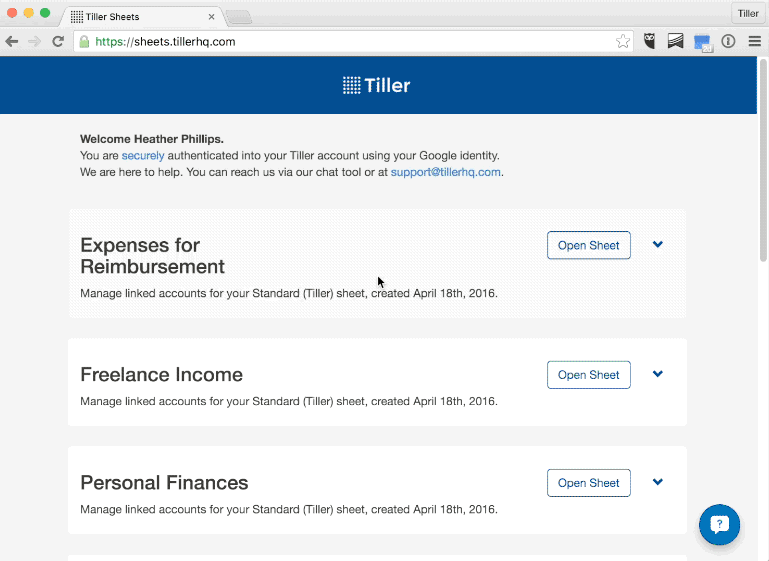Open Sheet for Freelance Income
The width and height of the screenshot is (769, 561).
589,375
